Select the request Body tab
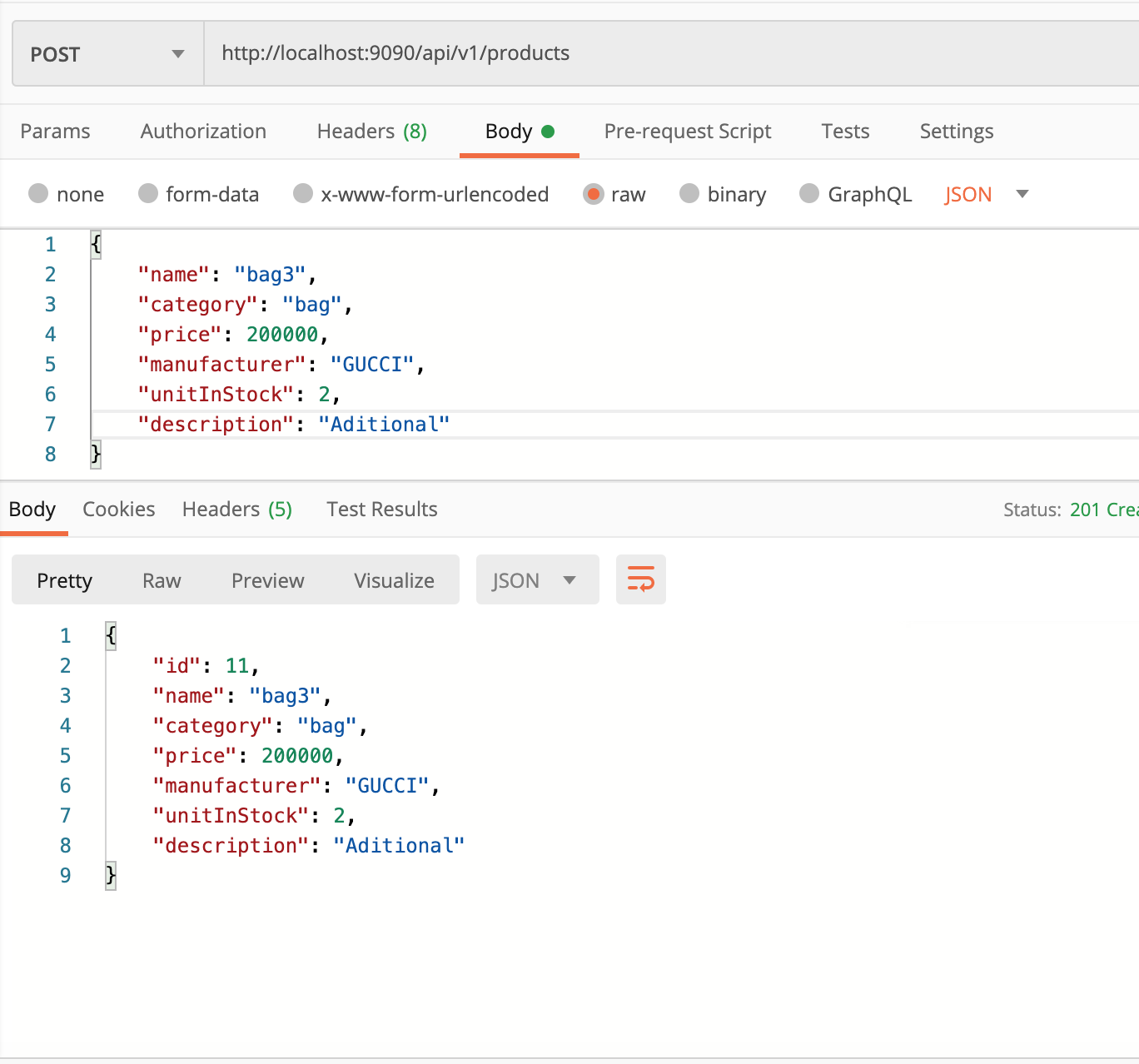The image size is (1139, 1064). [520, 132]
